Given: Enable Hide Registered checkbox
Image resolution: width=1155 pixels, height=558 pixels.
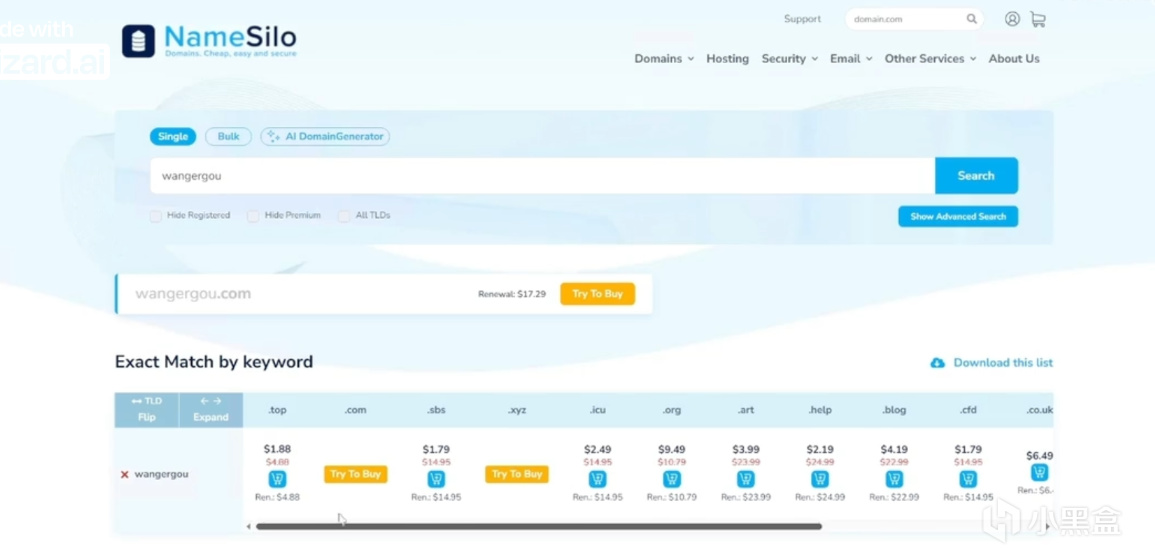Looking at the screenshot, I should (155, 216).
